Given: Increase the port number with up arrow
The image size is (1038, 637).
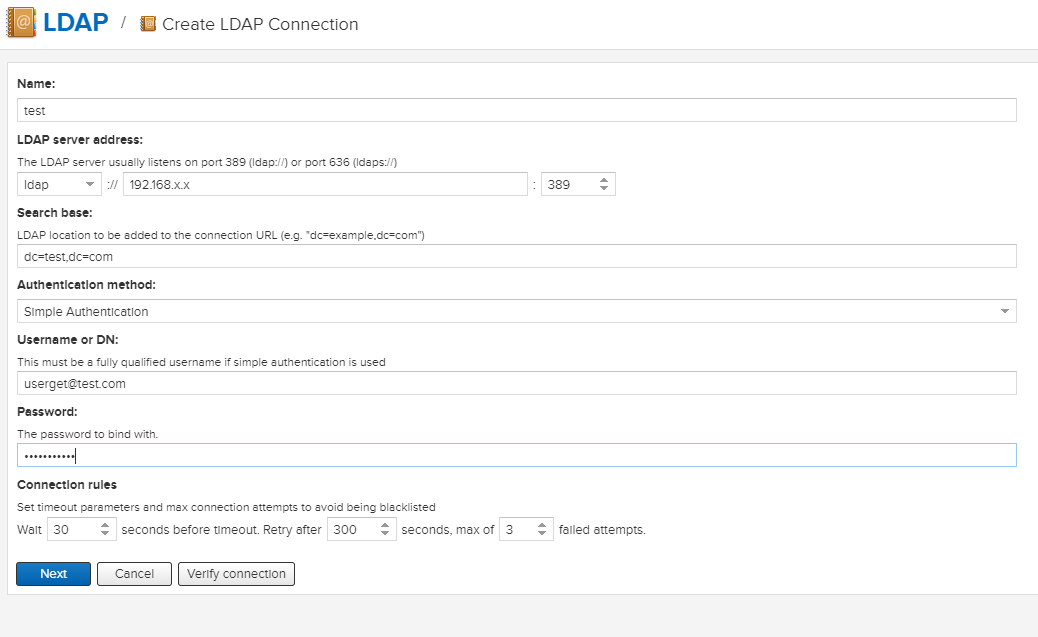Looking at the screenshot, I should 604,180.
